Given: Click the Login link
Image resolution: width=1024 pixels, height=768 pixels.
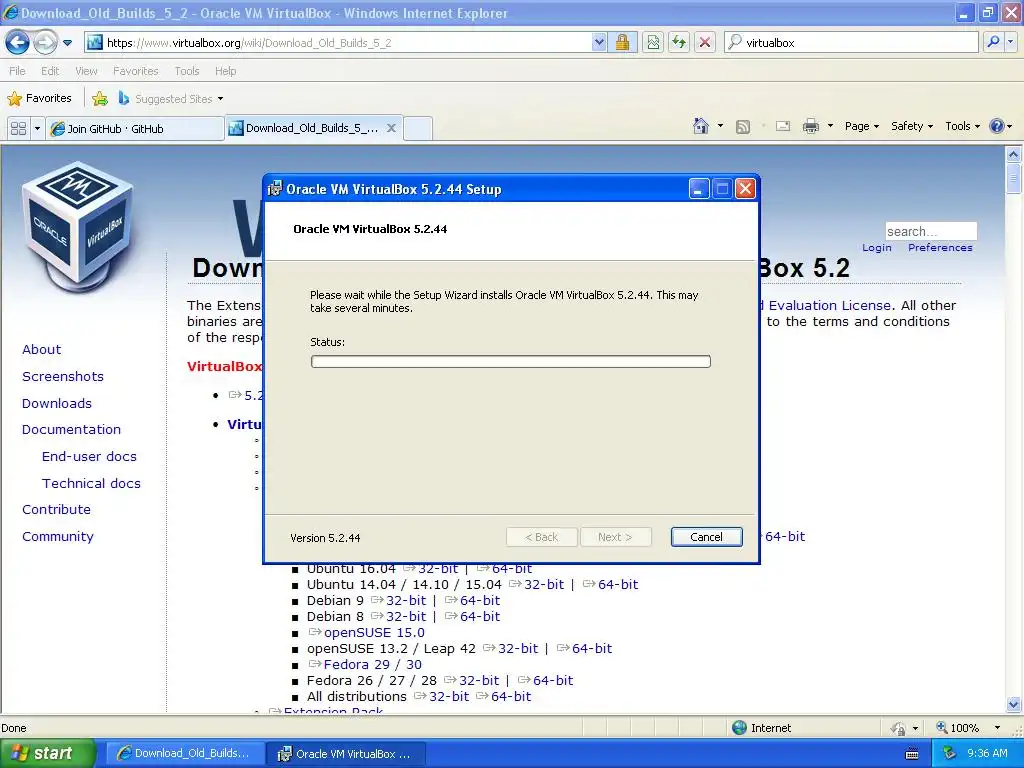Looking at the screenshot, I should point(876,248).
